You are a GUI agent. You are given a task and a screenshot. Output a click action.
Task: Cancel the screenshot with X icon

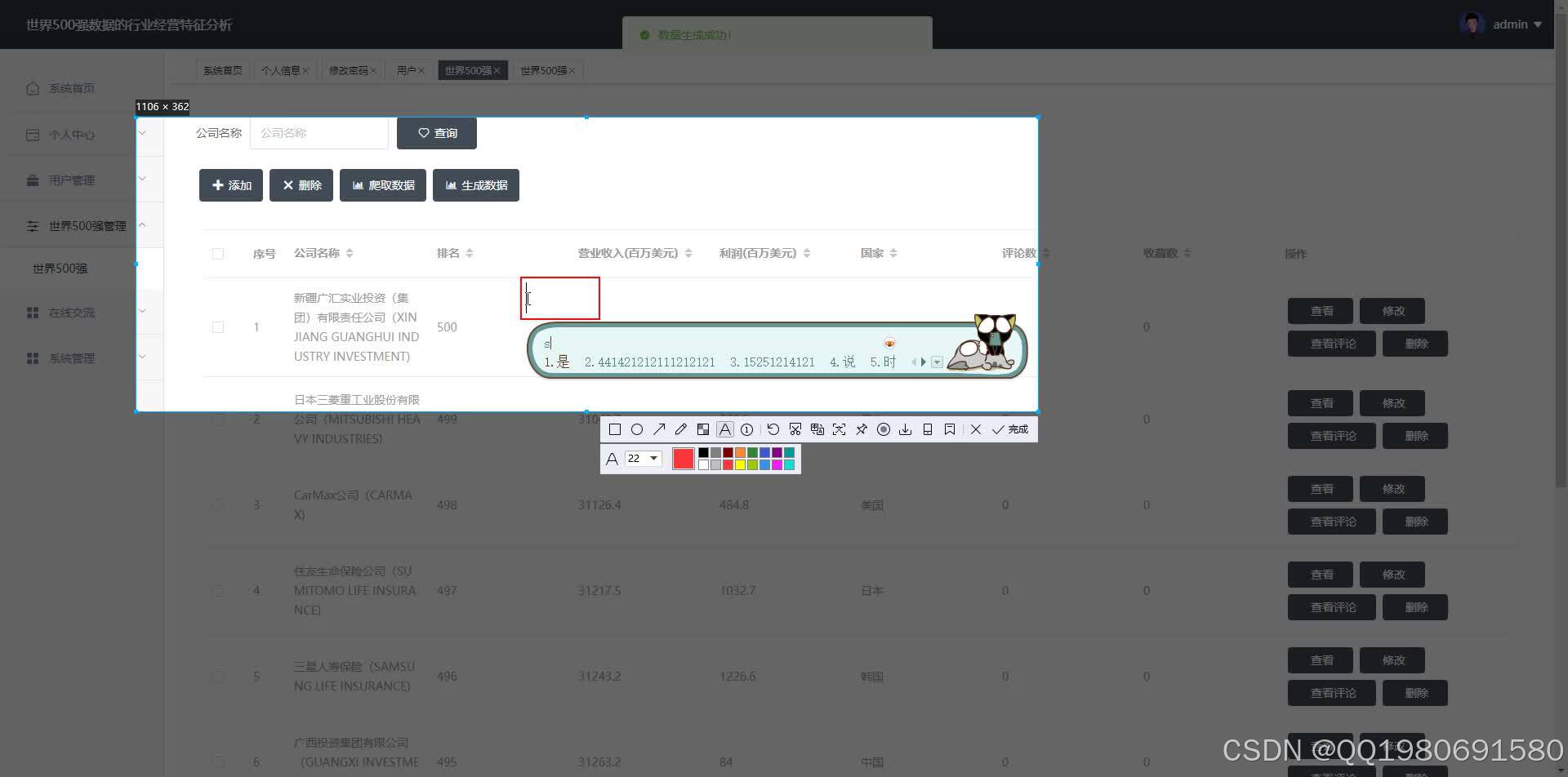coord(976,429)
